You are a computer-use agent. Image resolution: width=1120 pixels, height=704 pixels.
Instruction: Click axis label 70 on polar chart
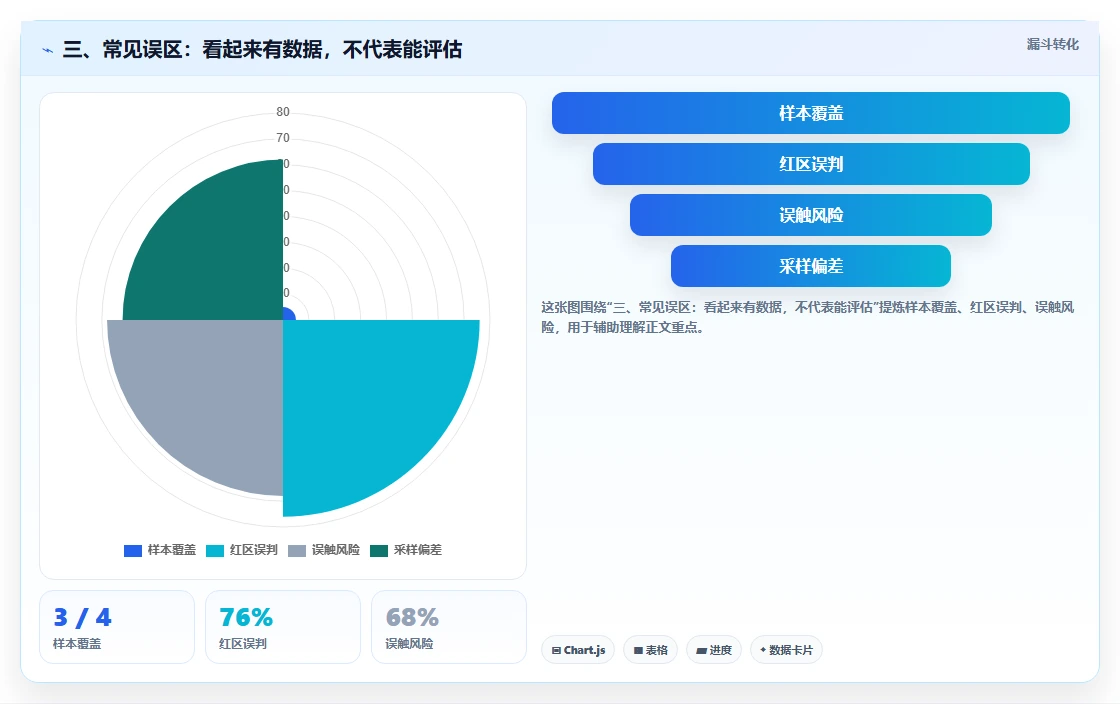tap(283, 138)
